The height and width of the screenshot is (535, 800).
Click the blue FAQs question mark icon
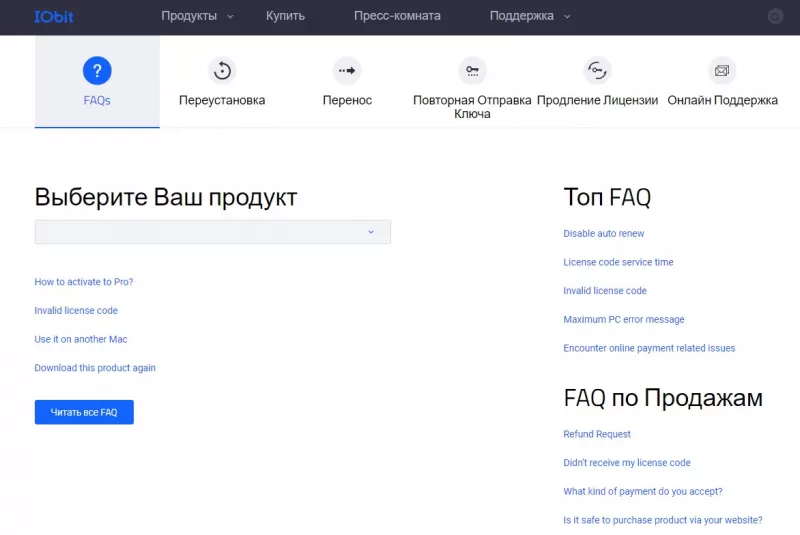point(97,70)
